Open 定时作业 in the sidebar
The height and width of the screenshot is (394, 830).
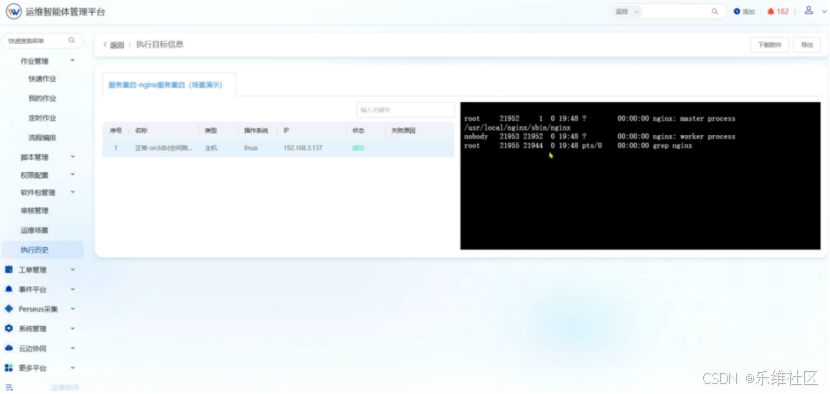42,118
